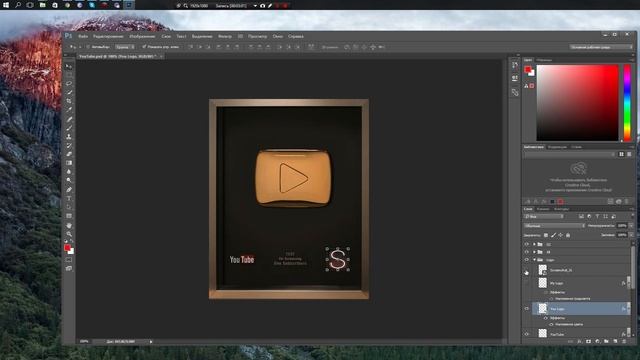Hide the Logo group
640x360 pixels.
click(527, 260)
